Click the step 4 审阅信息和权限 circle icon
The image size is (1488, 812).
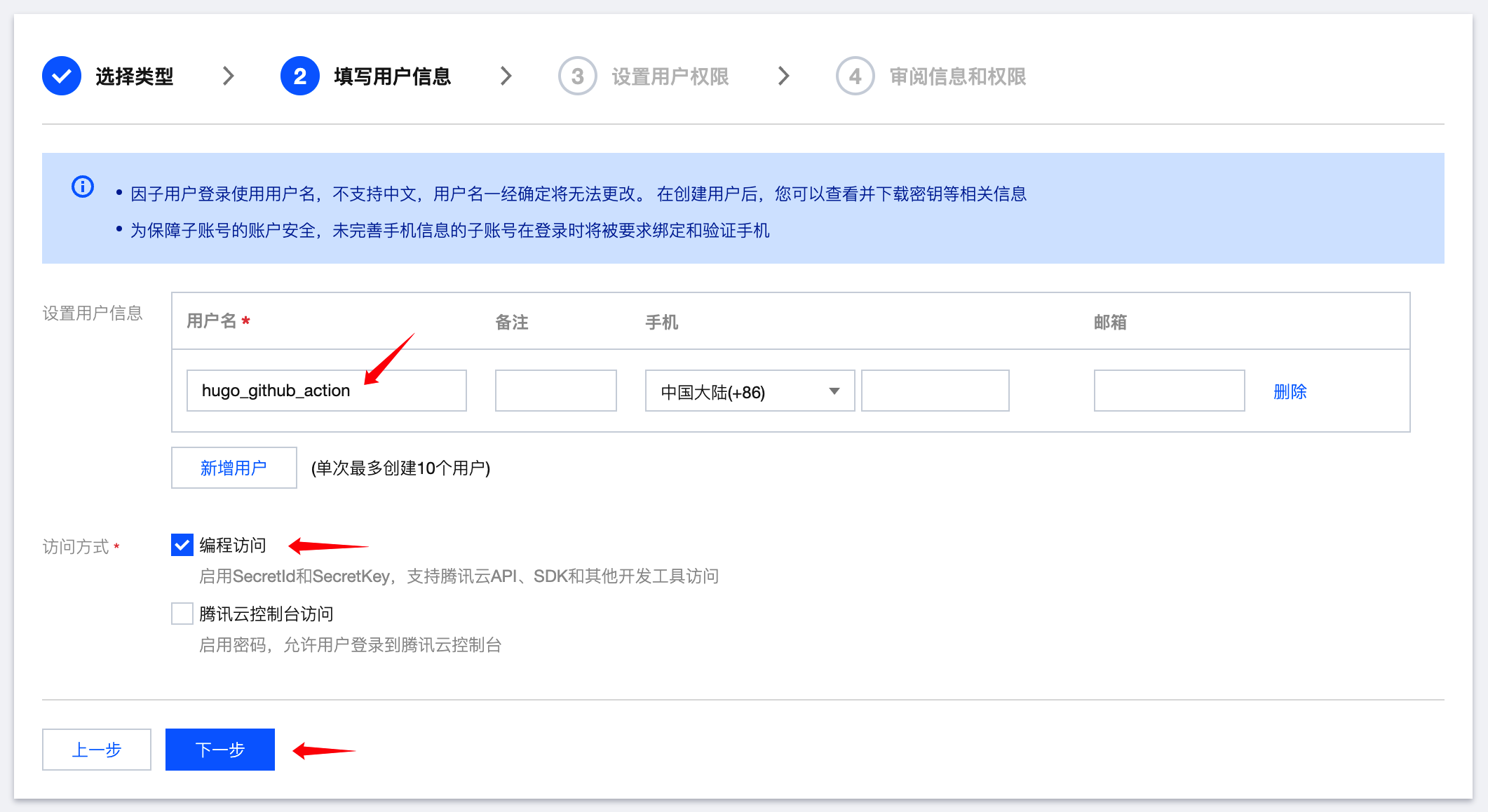[854, 76]
